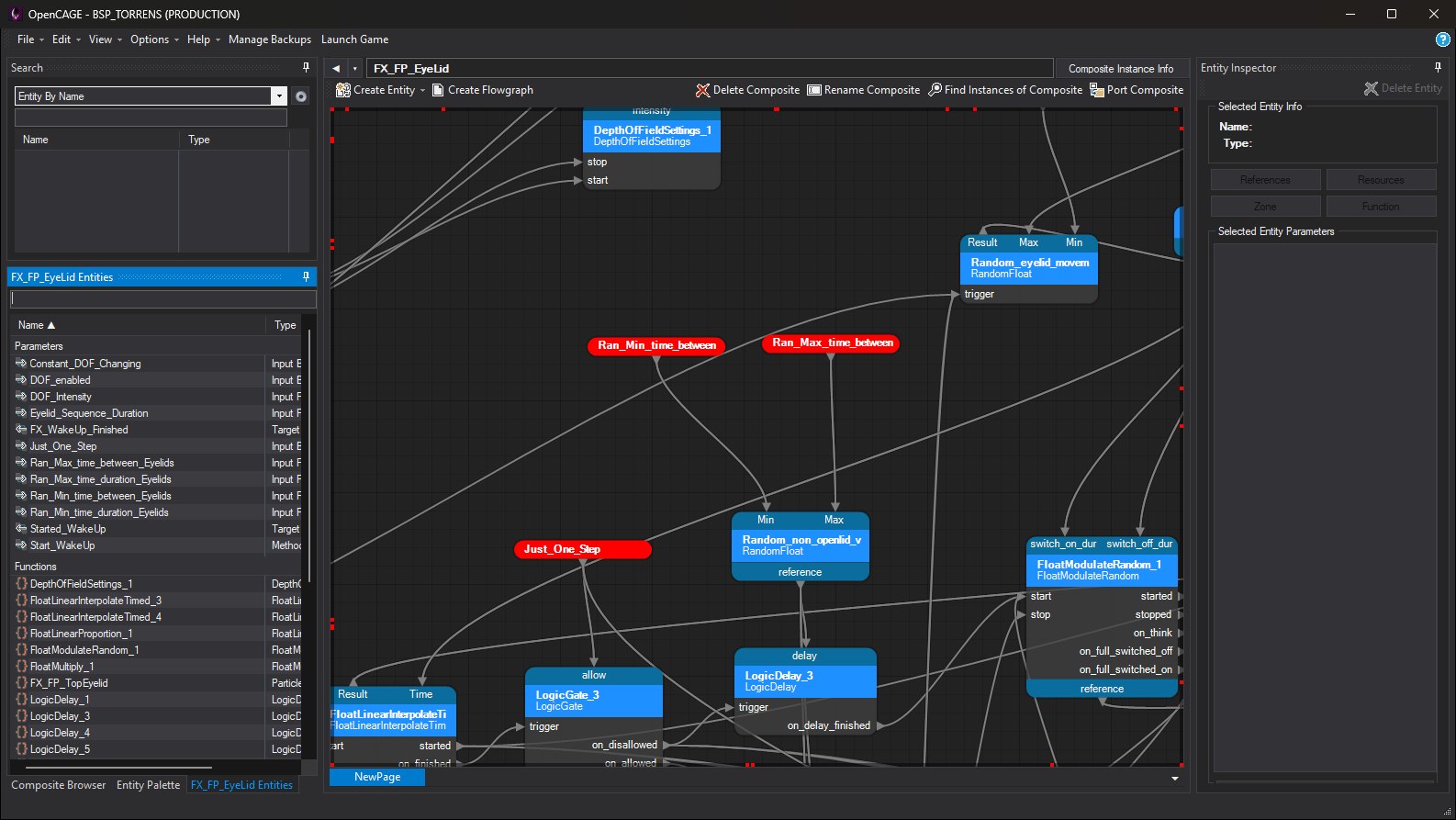The width and height of the screenshot is (1456, 820).
Task: Click the search settings gear icon
Action: click(301, 96)
